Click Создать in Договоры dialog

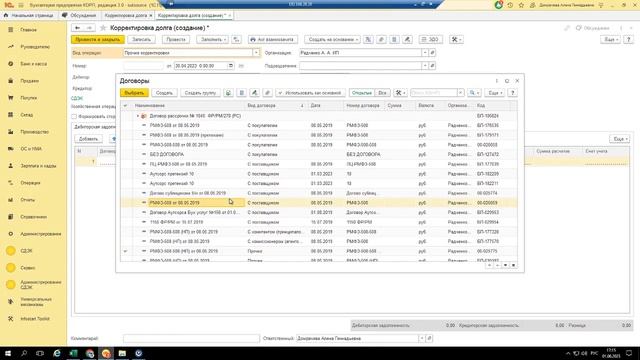point(164,93)
